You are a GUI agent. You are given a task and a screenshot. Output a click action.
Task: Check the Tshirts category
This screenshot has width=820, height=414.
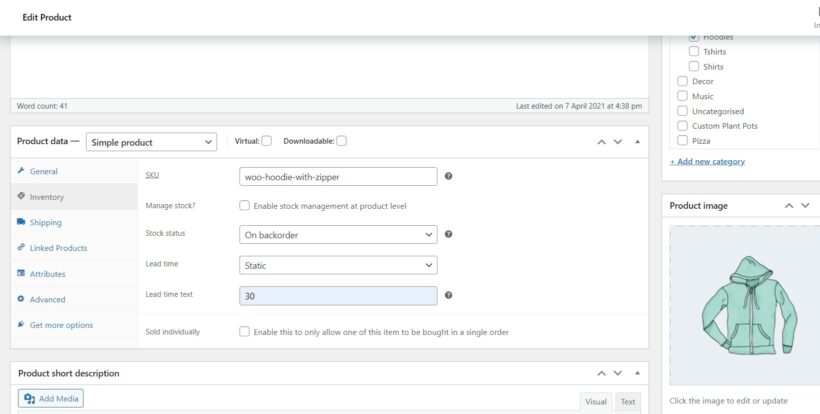click(x=694, y=51)
